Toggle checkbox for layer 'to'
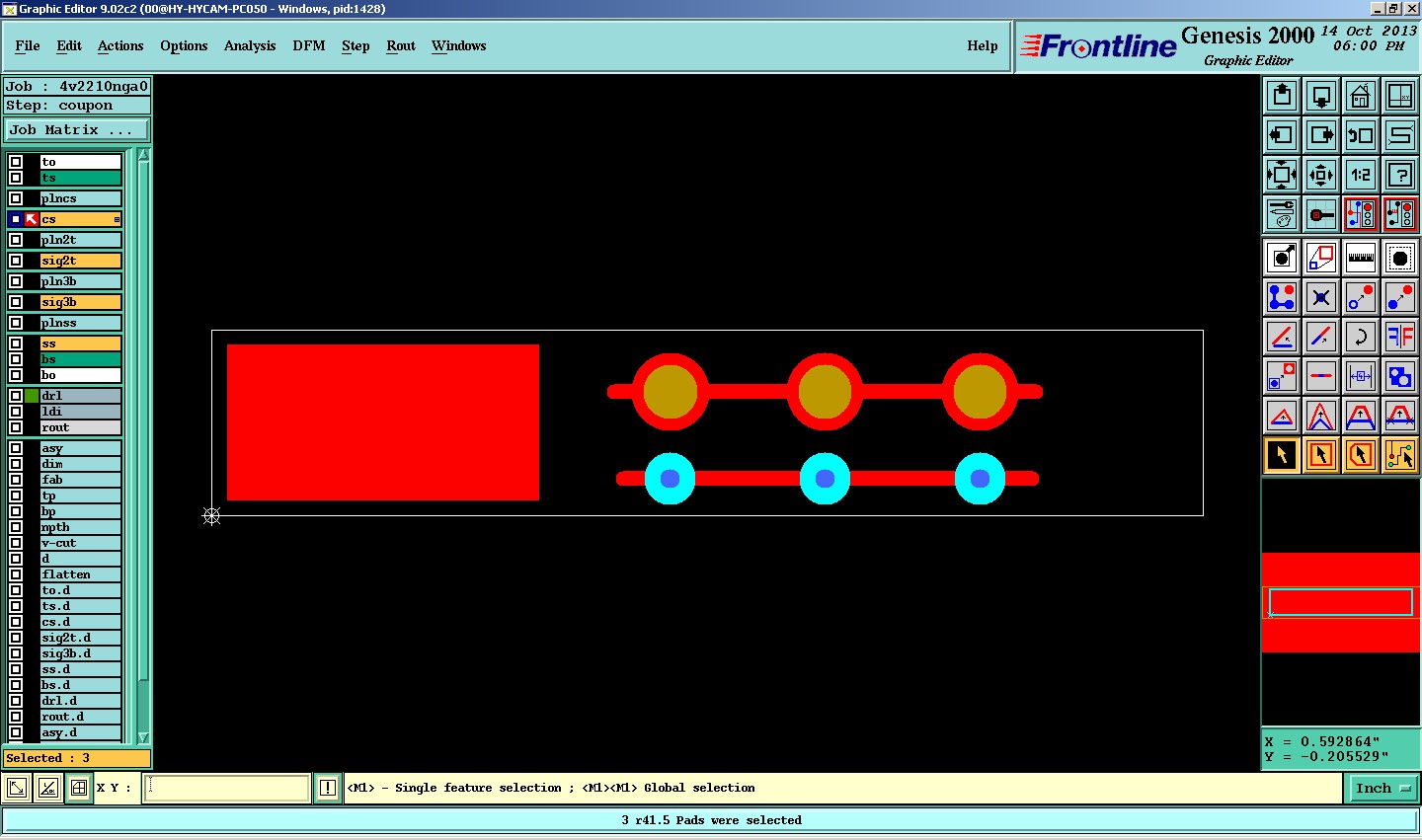 click(x=16, y=162)
